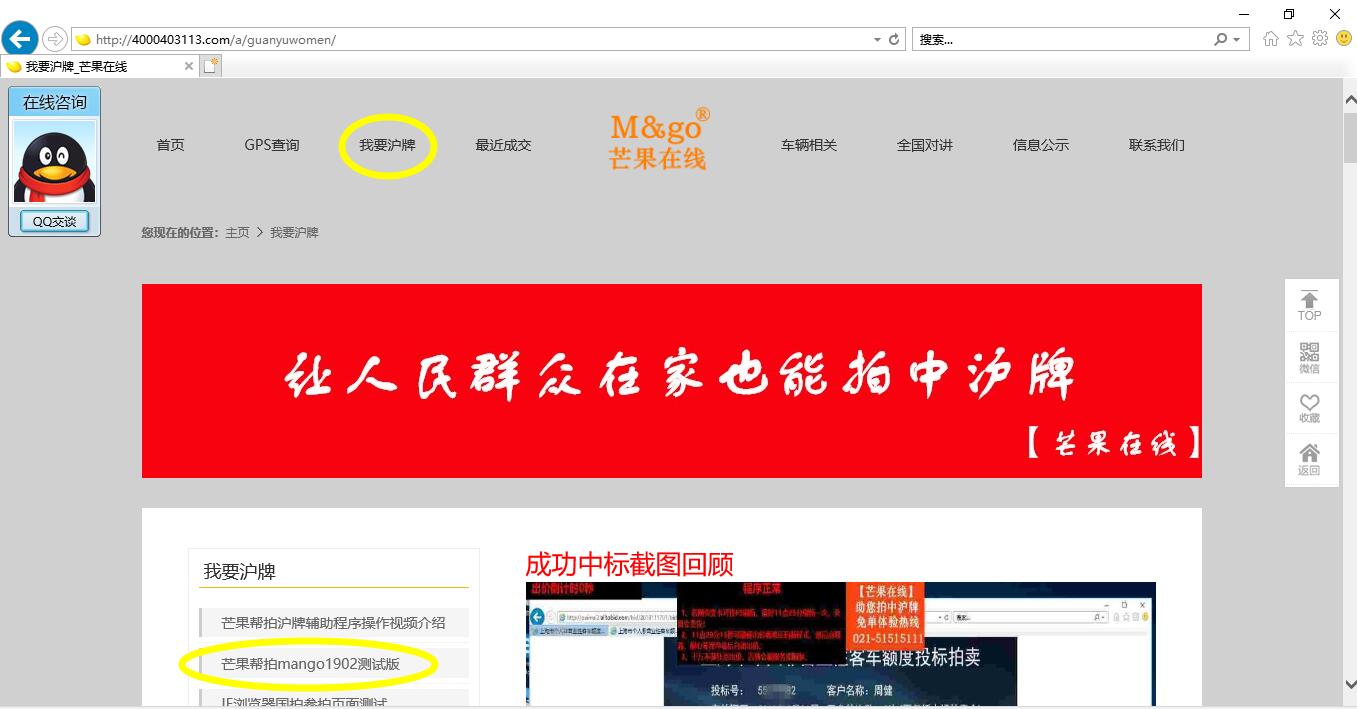Click the M&go 芒果在线 logo
The width and height of the screenshot is (1357, 709).
click(x=660, y=139)
